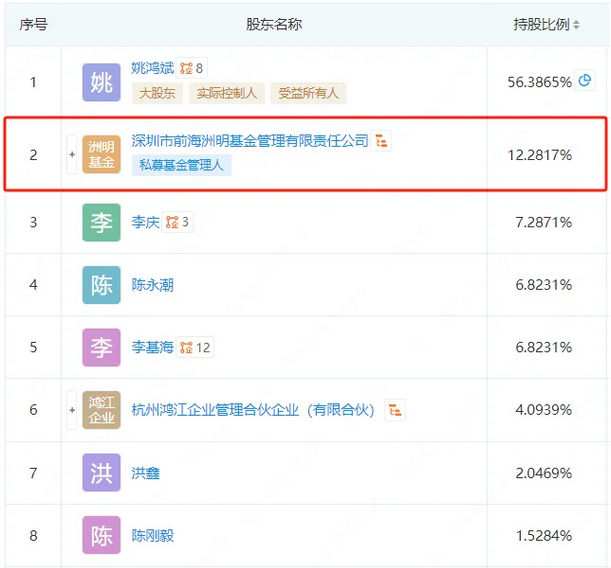
Task: Click relation graph icon next to 姚鸿斌
Action: click(x=191, y=68)
